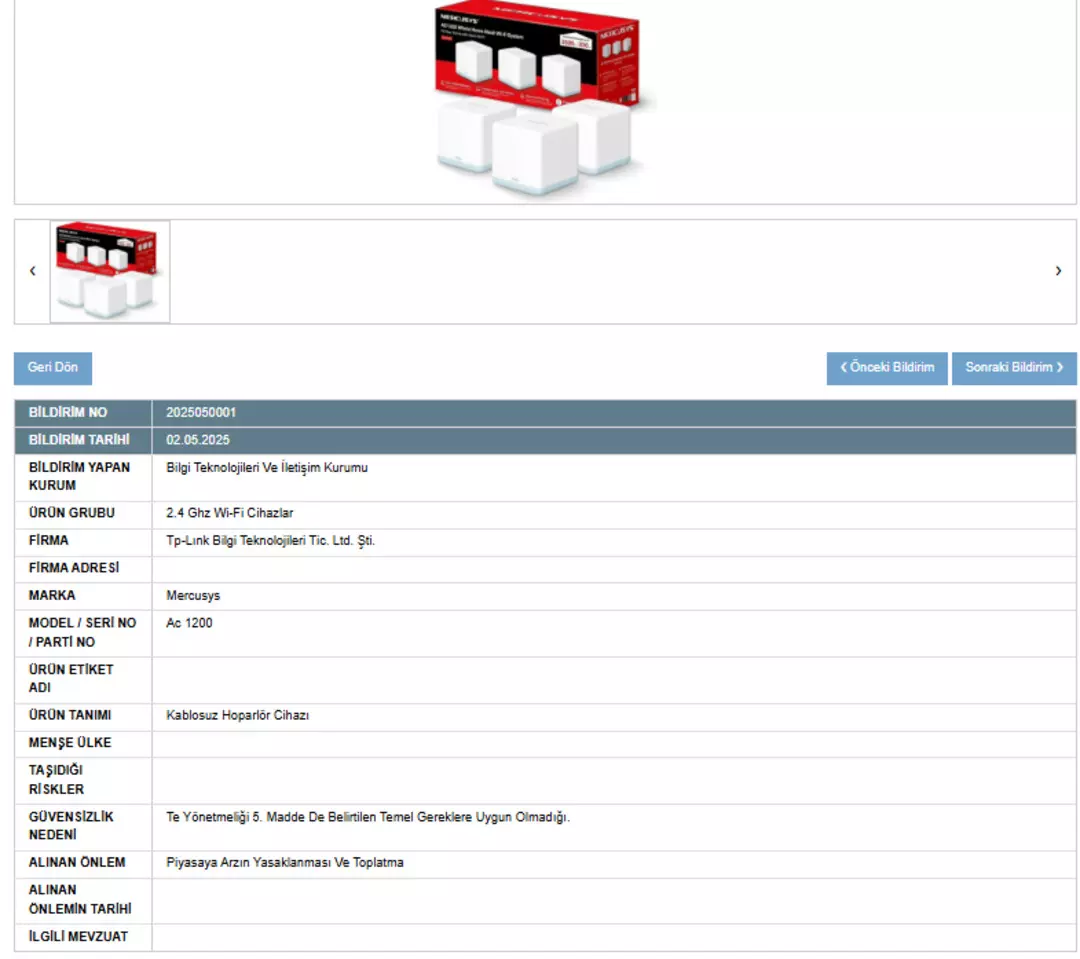Viewport: 1080px width, 959px height.
Task: Select the 2.4 Ghz Wi-Fi Cihazlar value
Action: (x=229, y=513)
